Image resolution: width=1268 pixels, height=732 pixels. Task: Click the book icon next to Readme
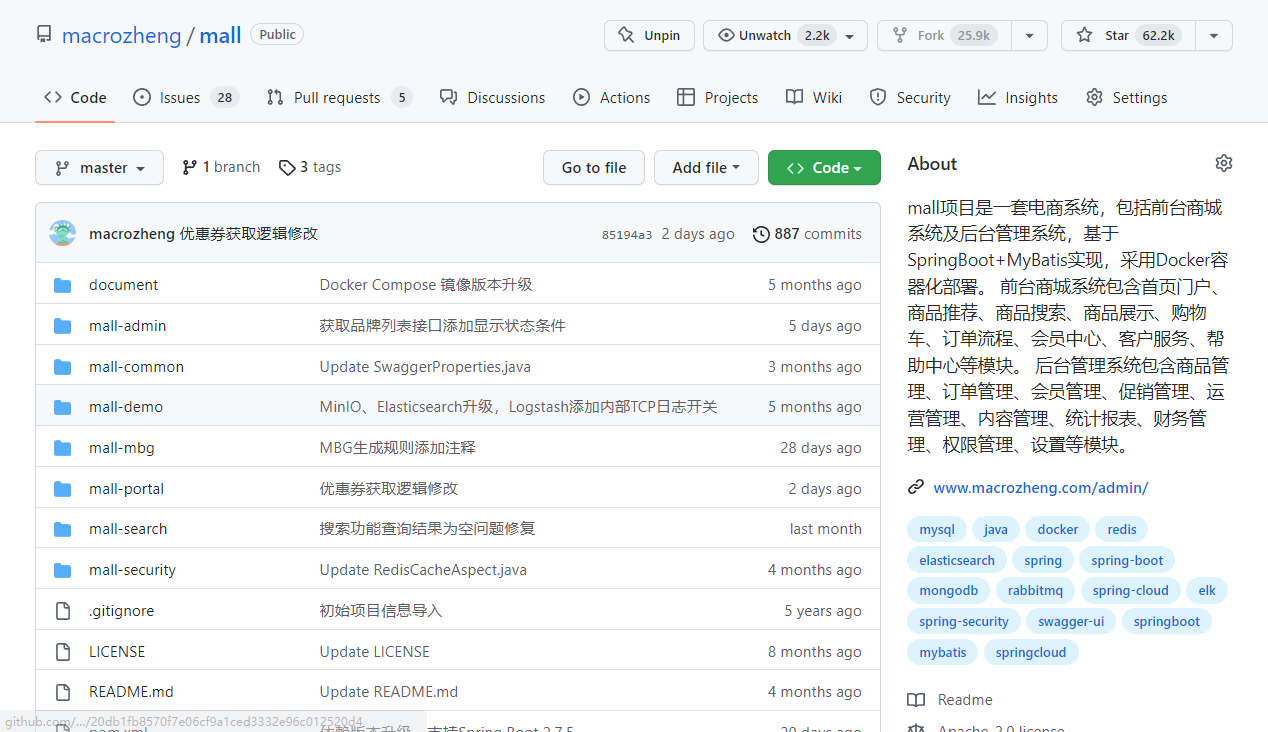pyautogui.click(x=916, y=700)
